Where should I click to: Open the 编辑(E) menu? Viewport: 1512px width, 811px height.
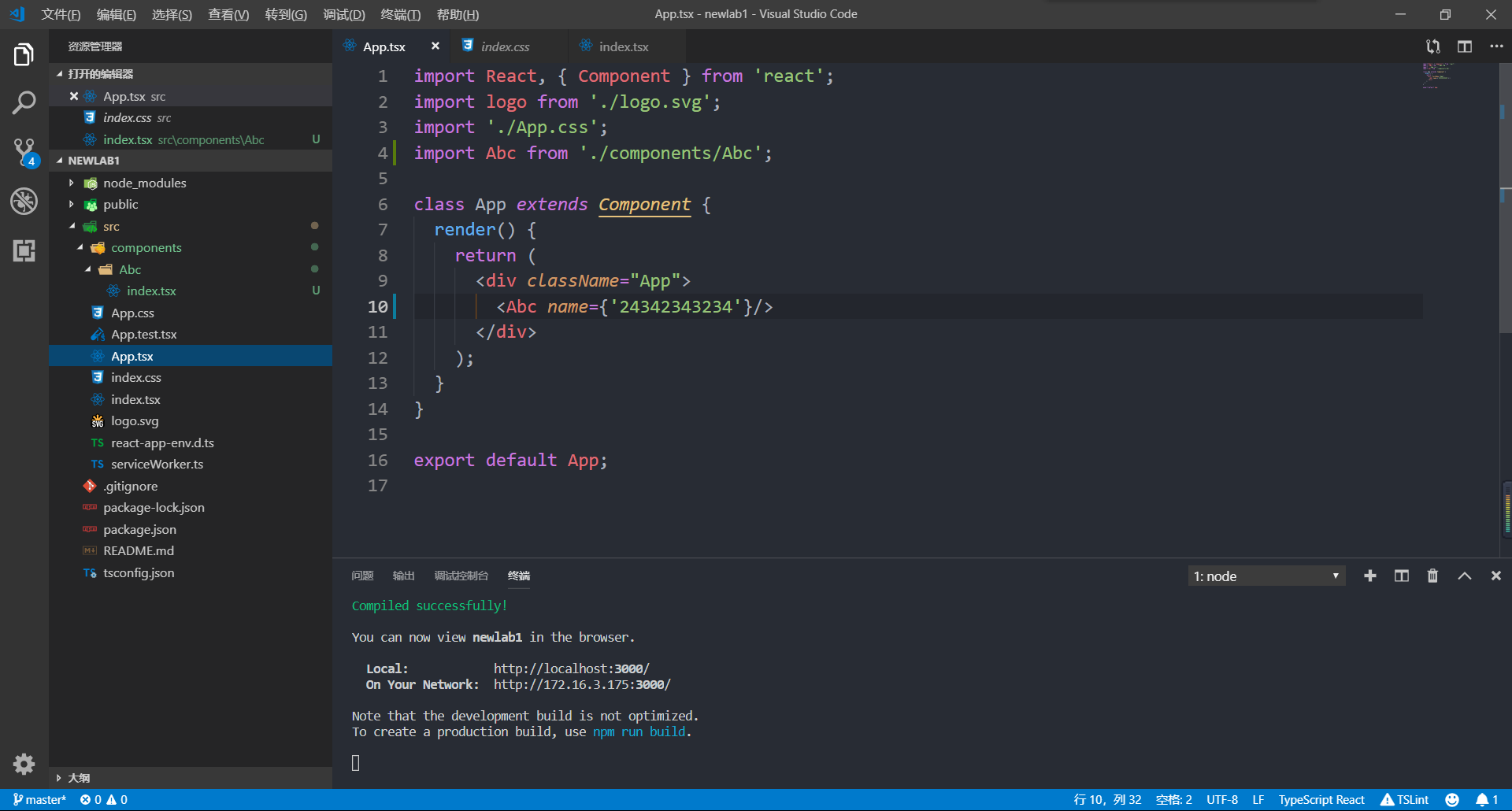point(117,14)
